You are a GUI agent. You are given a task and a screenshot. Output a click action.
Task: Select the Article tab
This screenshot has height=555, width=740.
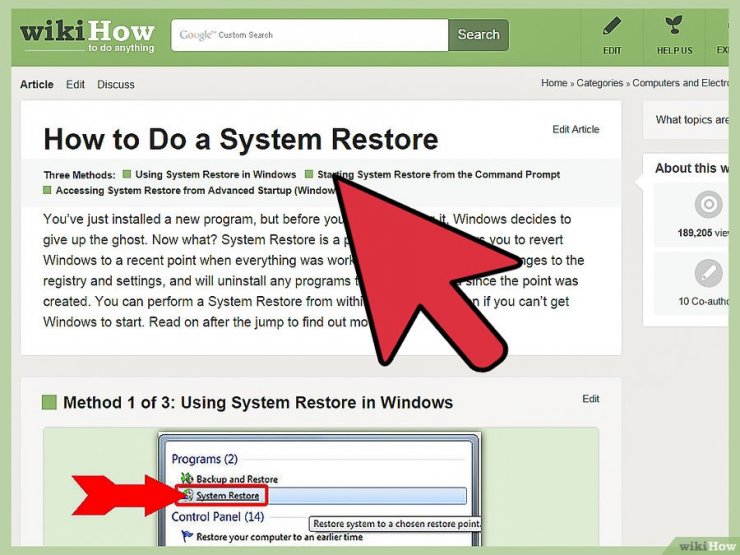[x=36, y=84]
